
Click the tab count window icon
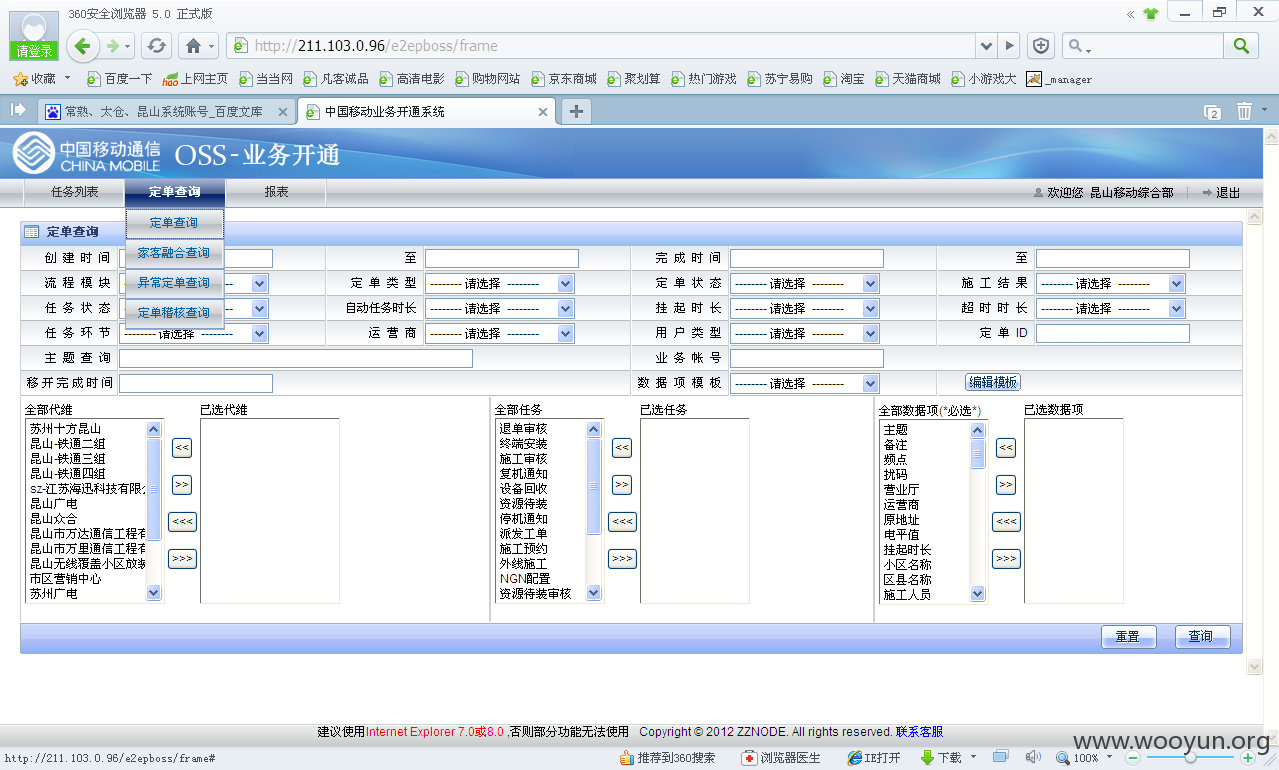pyautogui.click(x=1212, y=112)
